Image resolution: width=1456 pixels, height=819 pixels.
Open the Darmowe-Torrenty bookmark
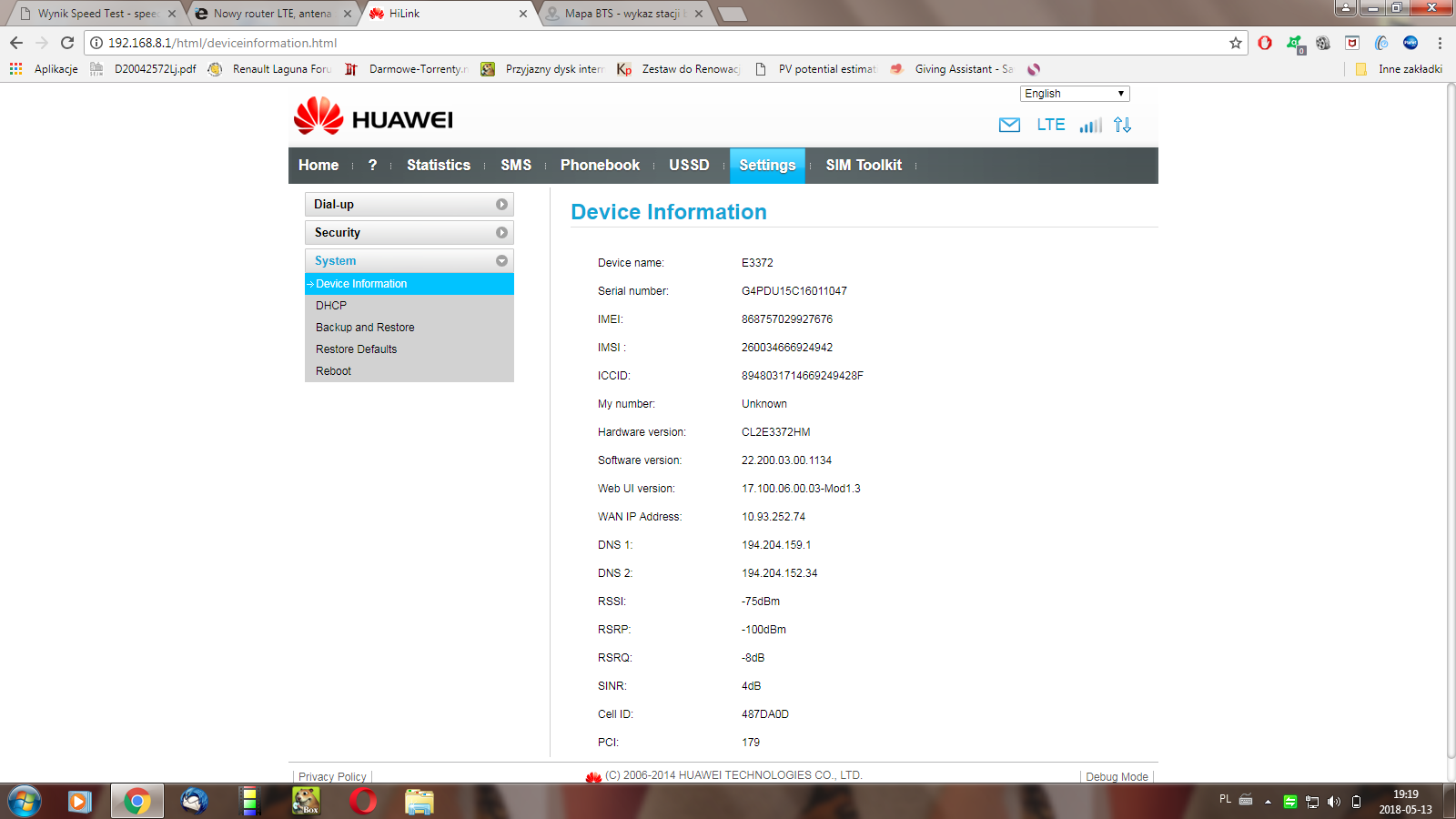pos(407,69)
